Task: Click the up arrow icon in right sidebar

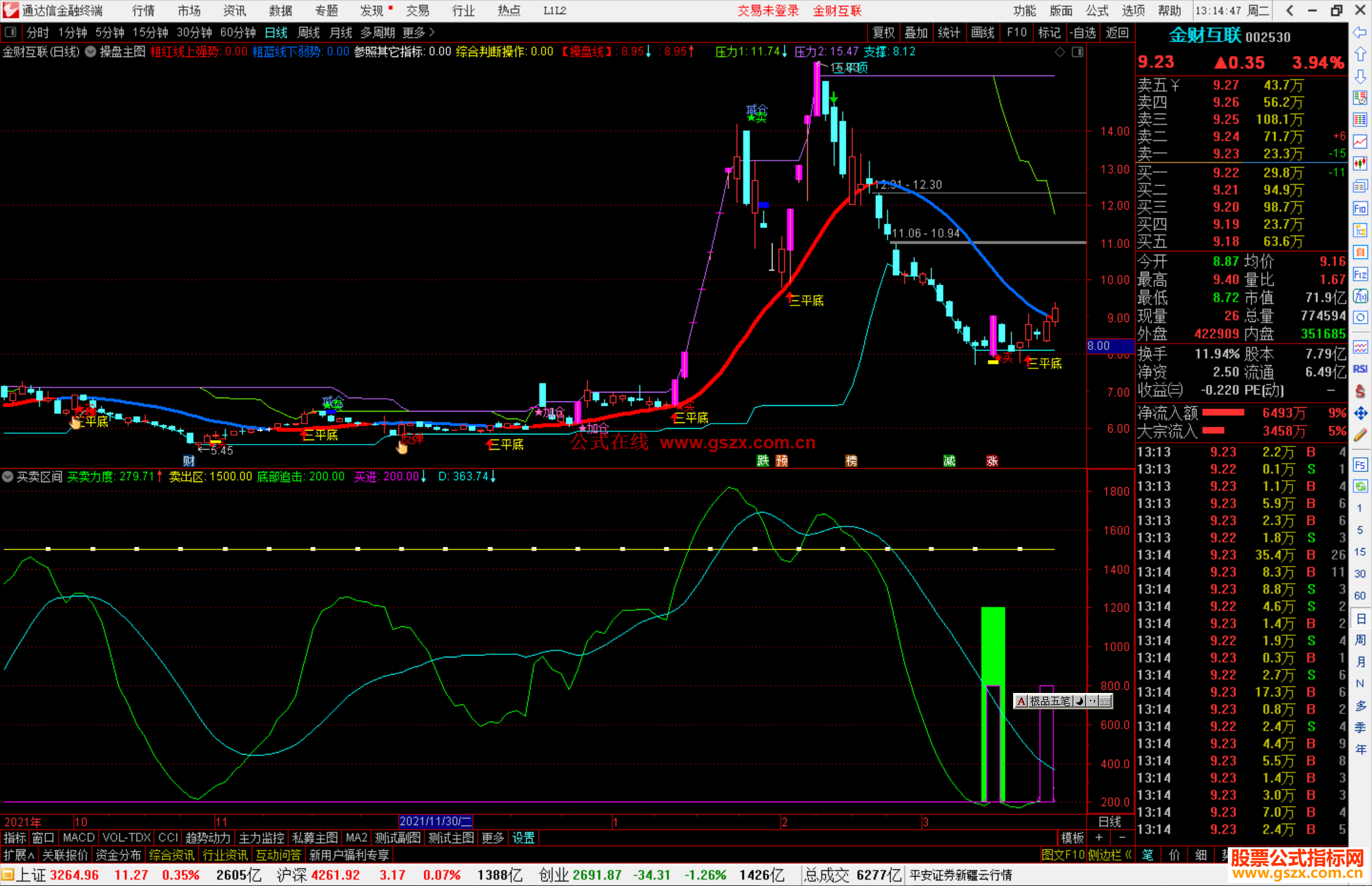Action: tap(1360, 54)
